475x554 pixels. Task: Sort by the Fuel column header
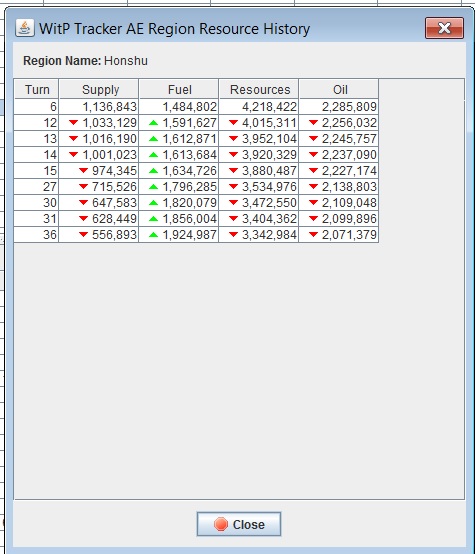(179, 89)
